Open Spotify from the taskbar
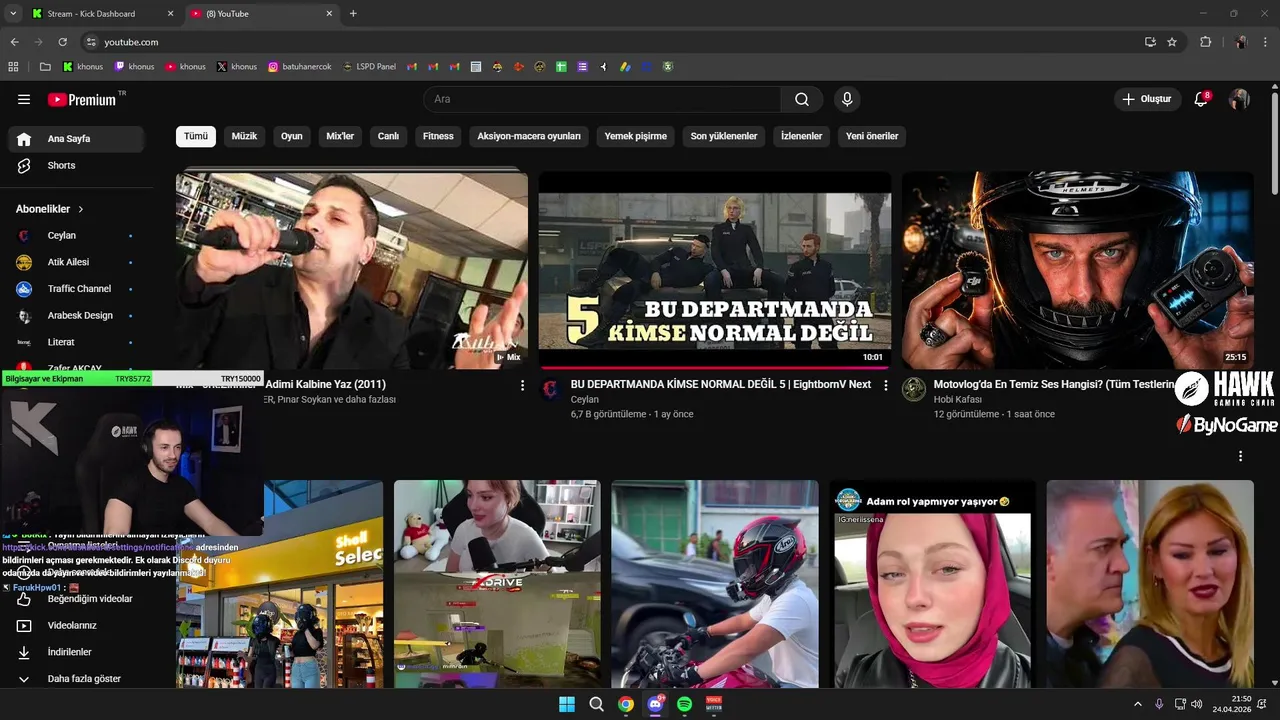Image resolution: width=1280 pixels, height=720 pixels. tap(684, 704)
